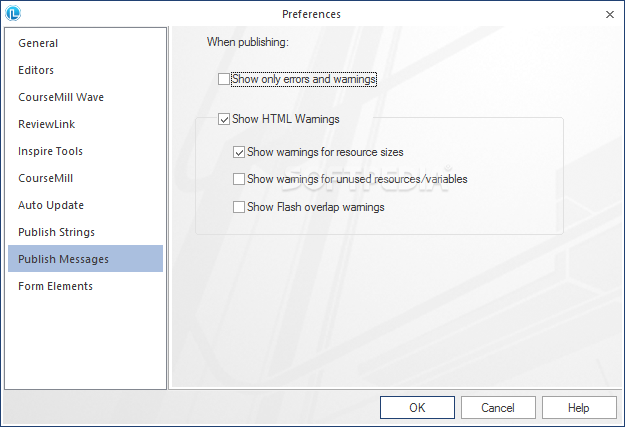Screen dimensions: 626x428
Task: Show Publish Strings settings
Action: 85,232
